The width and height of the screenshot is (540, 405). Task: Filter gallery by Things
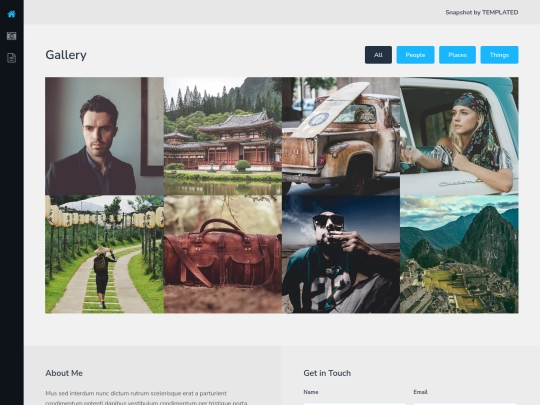[499, 55]
